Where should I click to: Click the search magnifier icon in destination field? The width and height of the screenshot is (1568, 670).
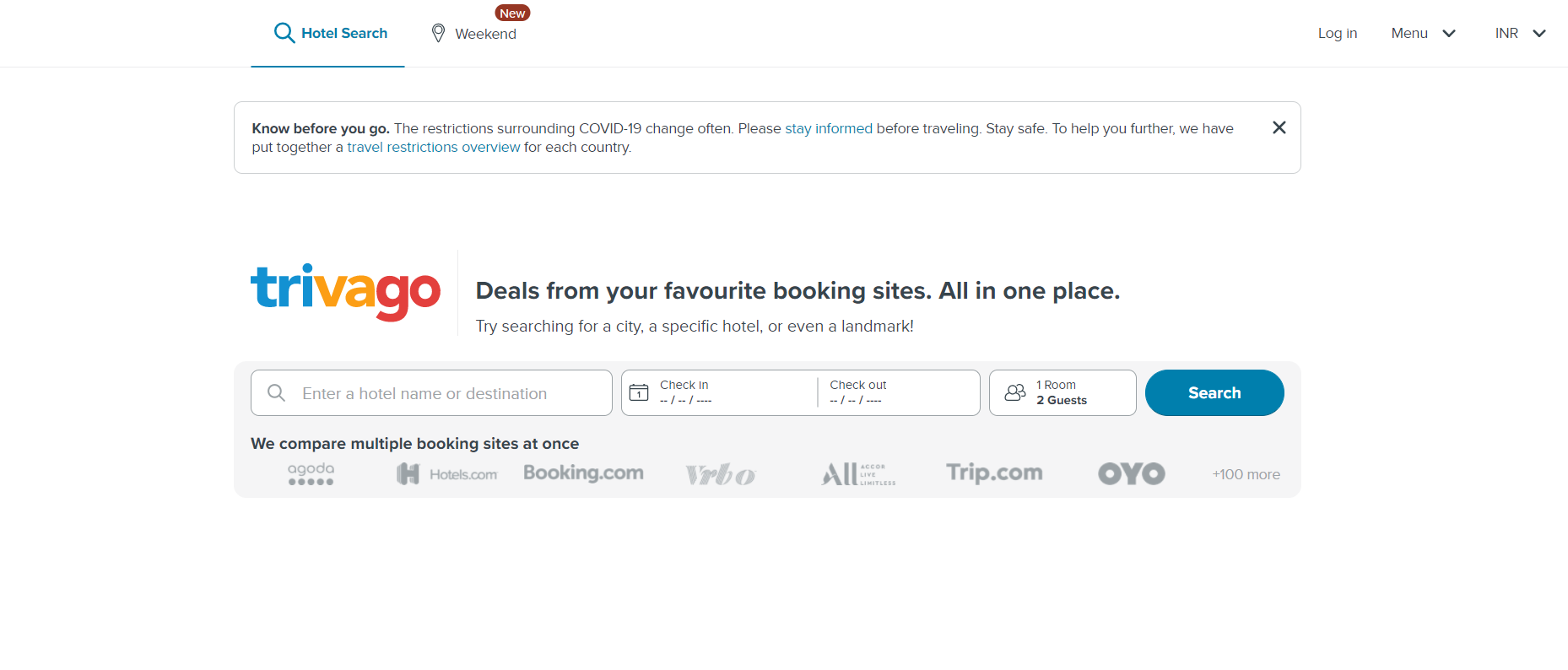[276, 392]
